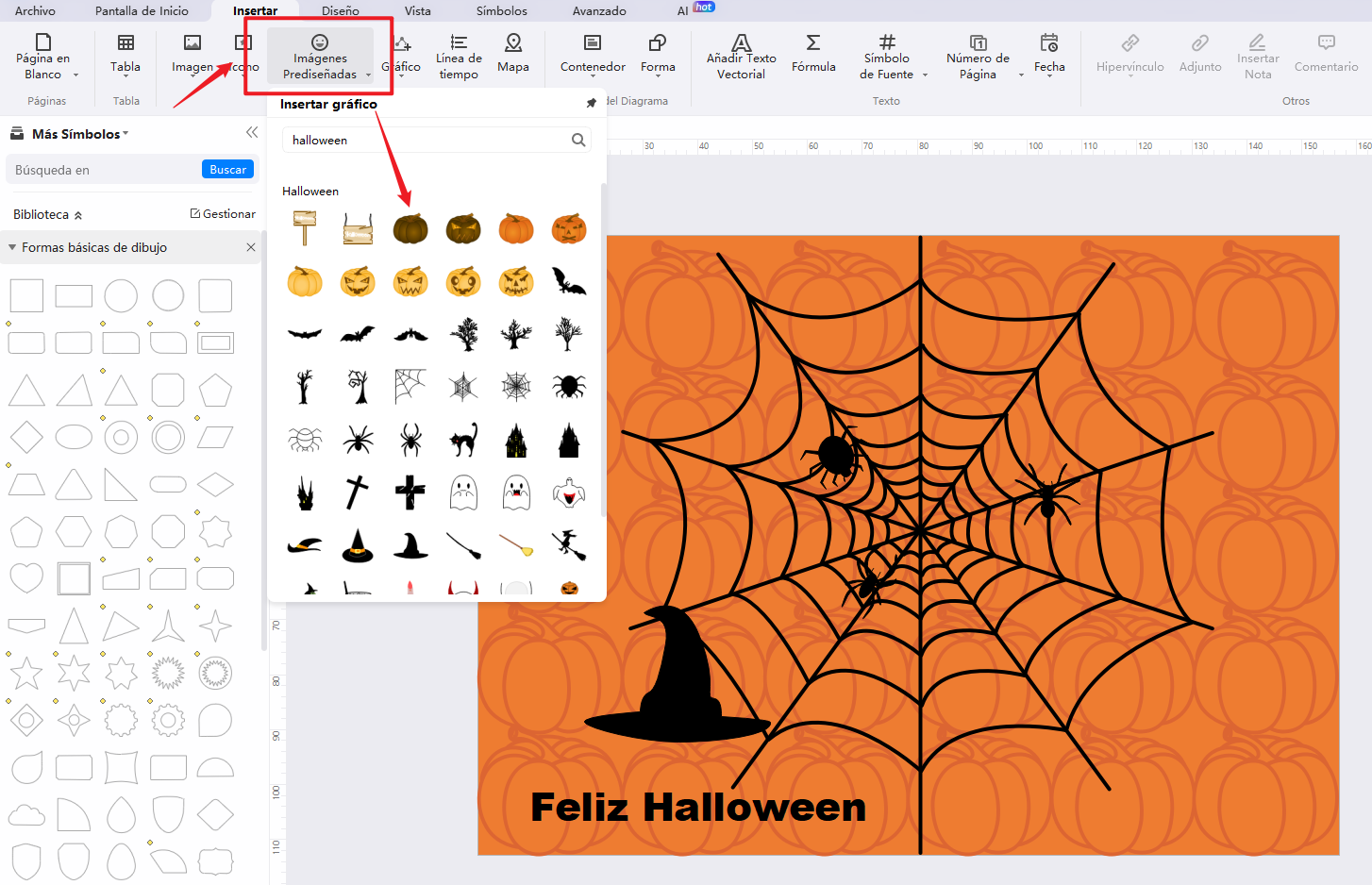Insert a Mapa from the toolbar
Image resolution: width=1372 pixels, height=885 pixels.
[512, 57]
